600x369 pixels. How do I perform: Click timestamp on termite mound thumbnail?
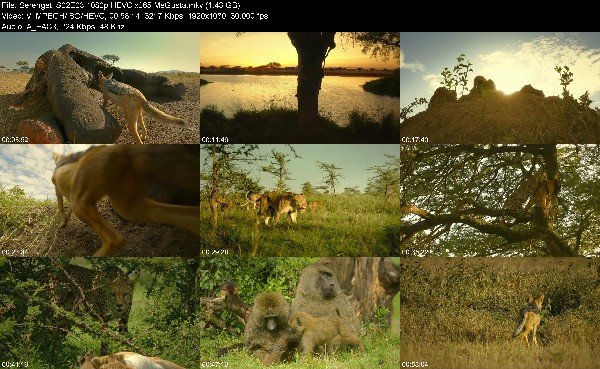(x=415, y=140)
